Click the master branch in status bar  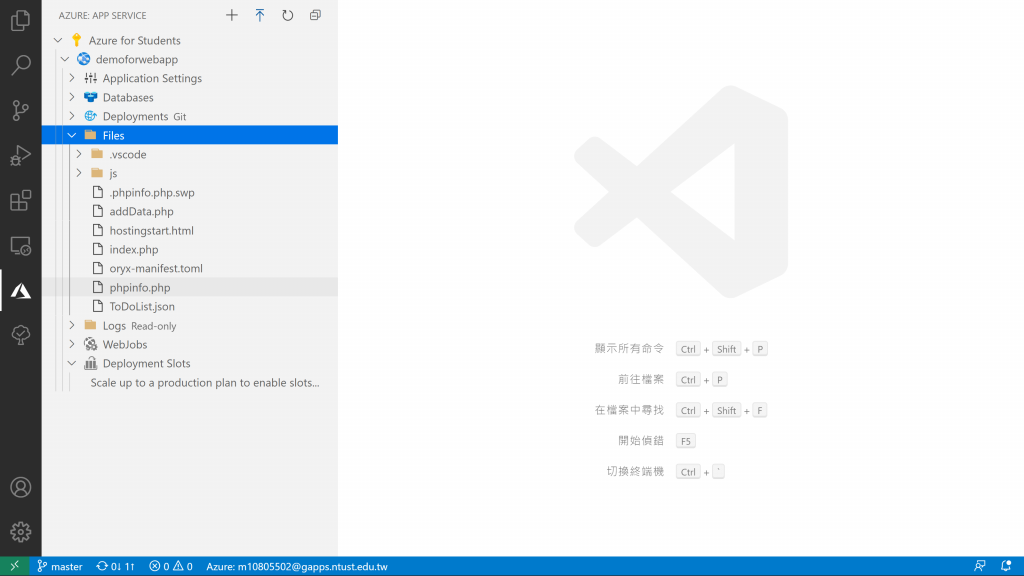tap(60, 566)
